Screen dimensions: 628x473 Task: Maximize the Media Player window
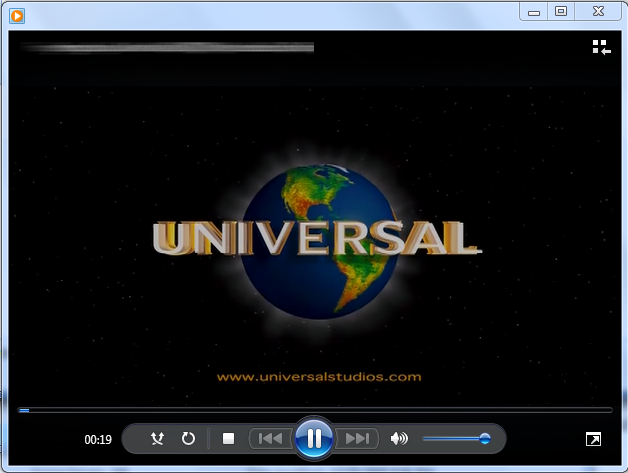coord(561,11)
